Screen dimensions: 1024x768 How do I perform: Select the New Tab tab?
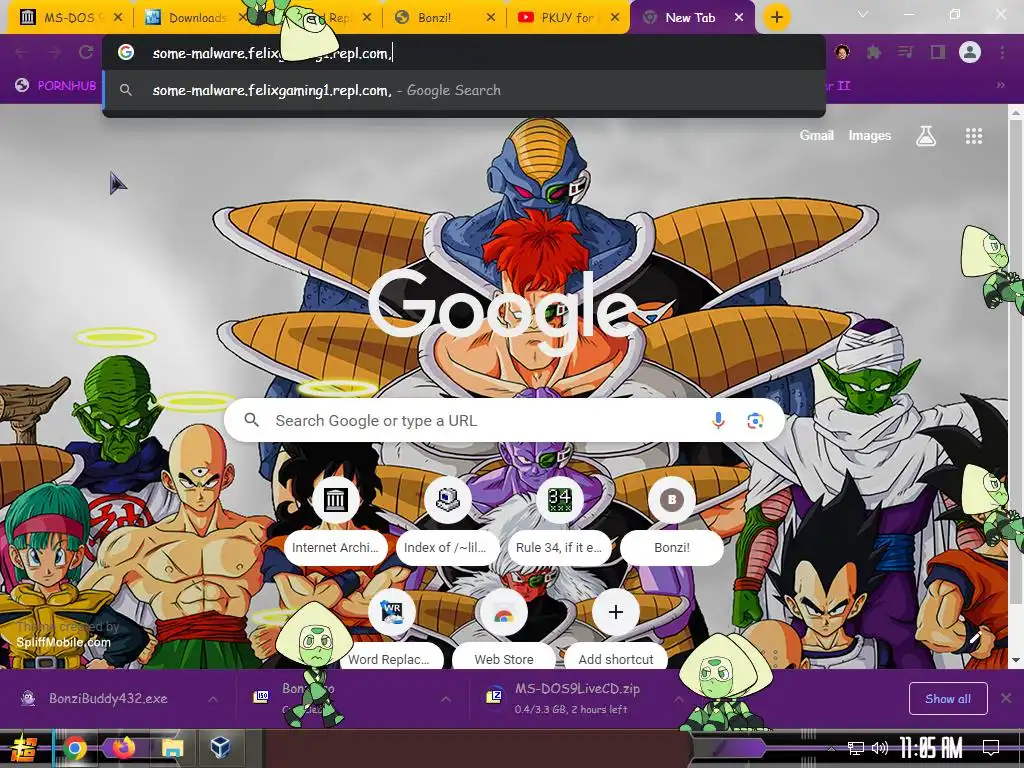690,18
